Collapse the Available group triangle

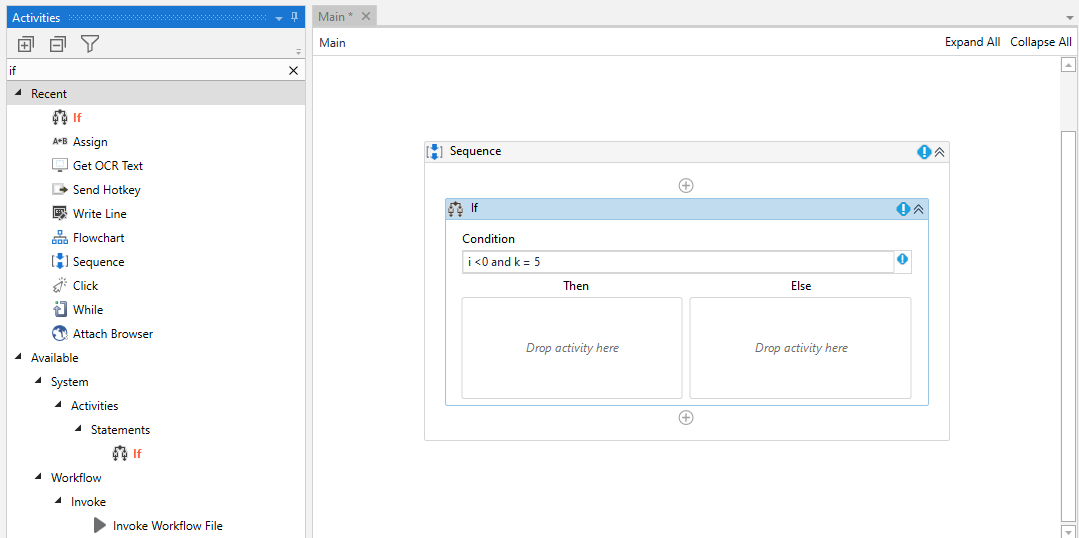point(18,357)
